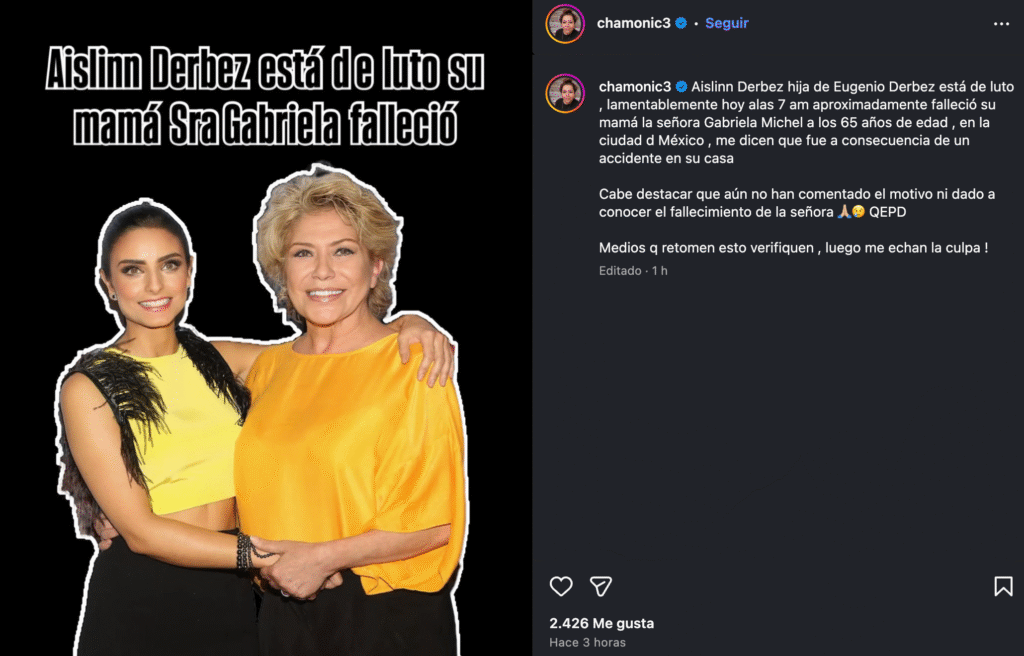Screen dimensions: 1024x656
Task: Follow the account via the Seguir link
Action: (726, 23)
